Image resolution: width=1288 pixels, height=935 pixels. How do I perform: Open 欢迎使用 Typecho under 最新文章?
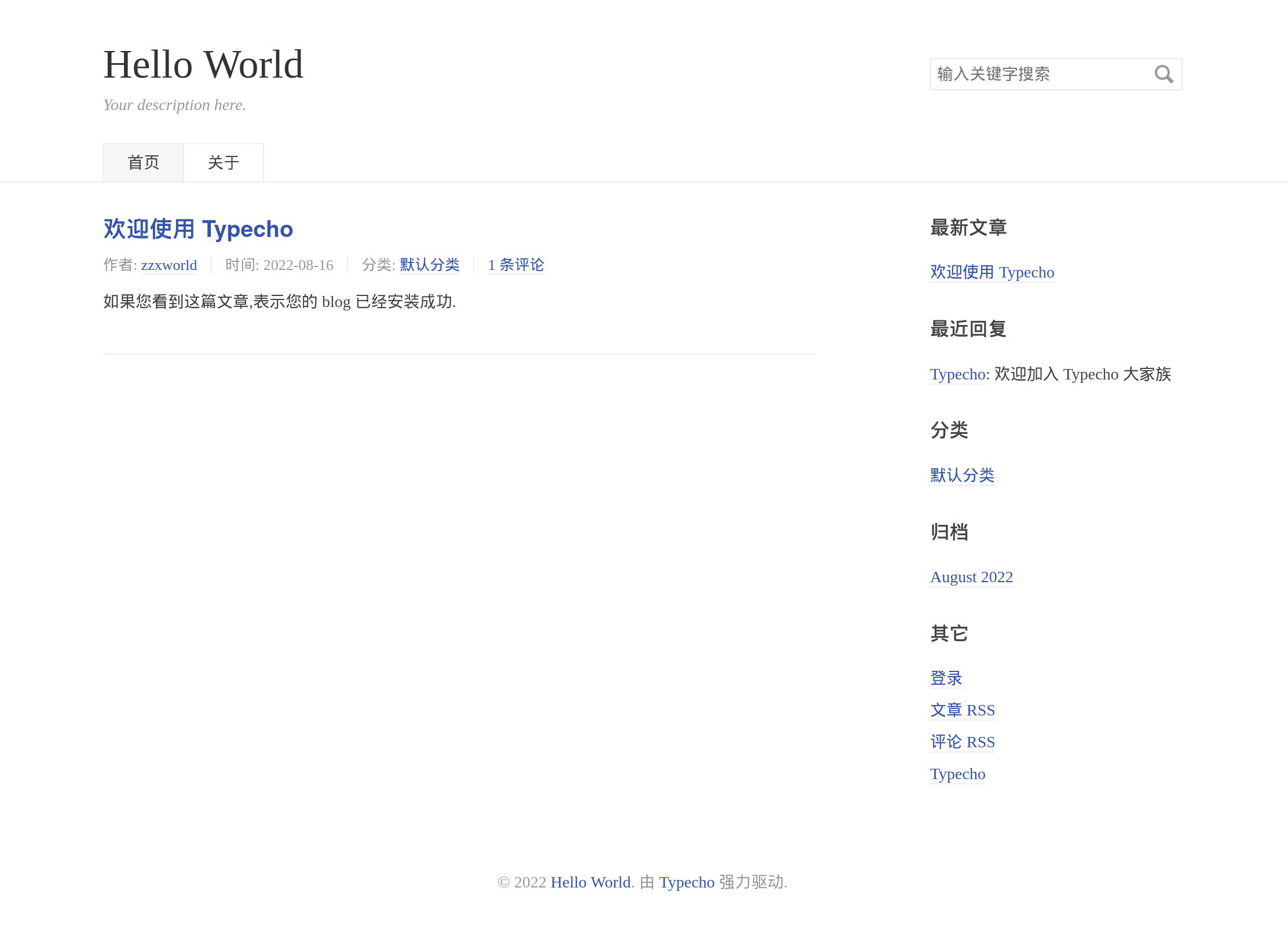coord(992,272)
